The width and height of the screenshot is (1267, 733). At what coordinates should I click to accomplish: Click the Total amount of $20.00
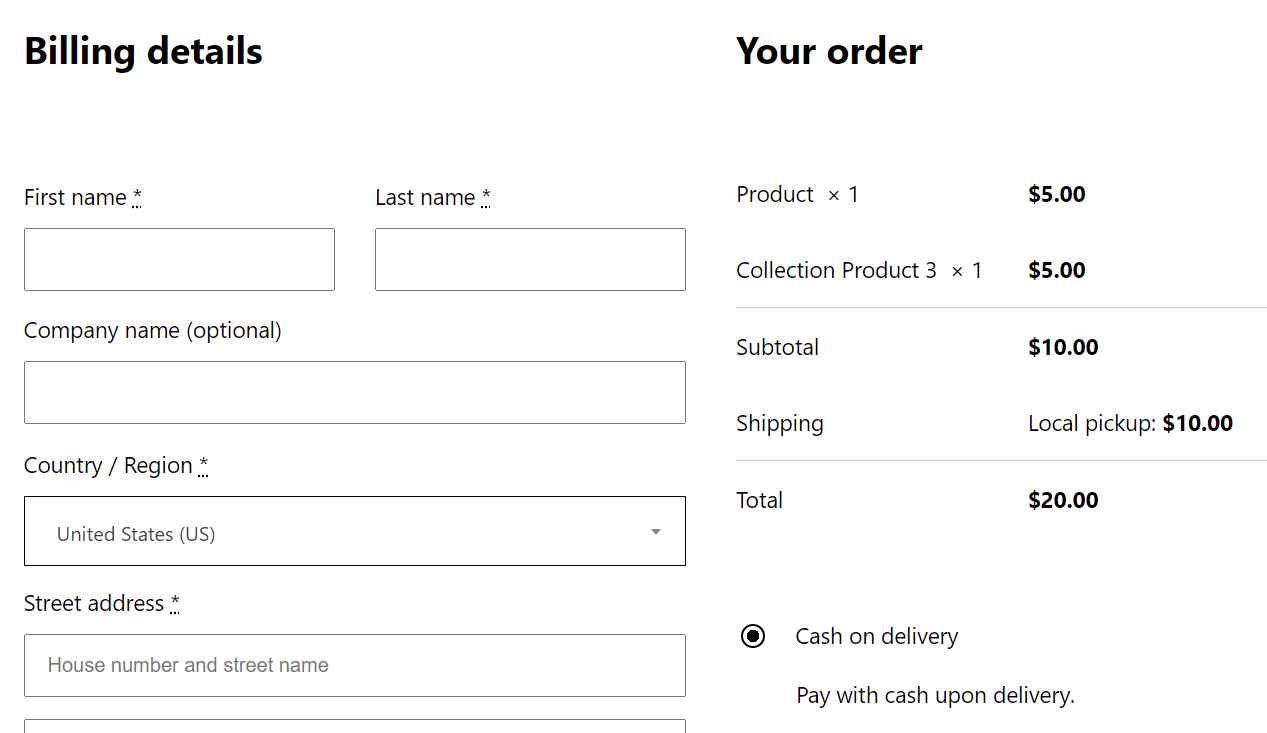coord(1063,500)
